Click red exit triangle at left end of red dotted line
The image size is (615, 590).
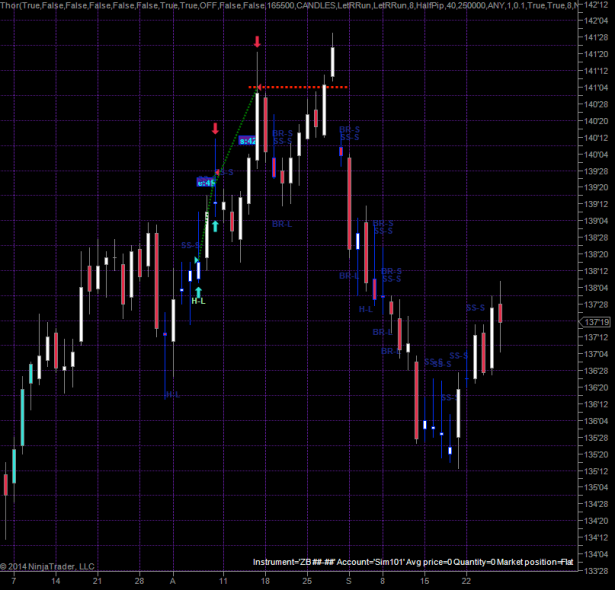pyautogui.click(x=259, y=87)
